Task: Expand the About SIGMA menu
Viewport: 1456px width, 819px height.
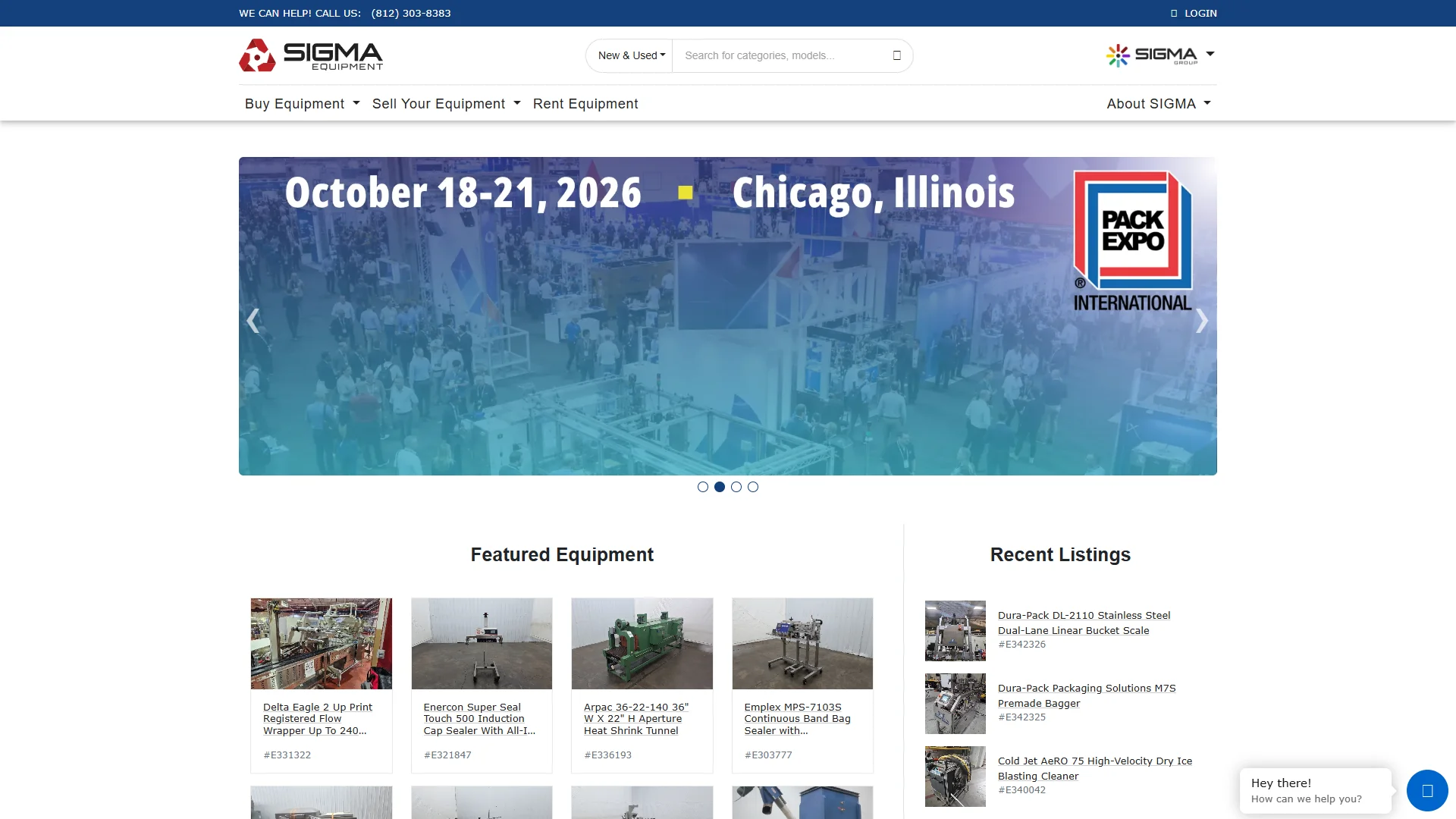Action: (x=1159, y=104)
